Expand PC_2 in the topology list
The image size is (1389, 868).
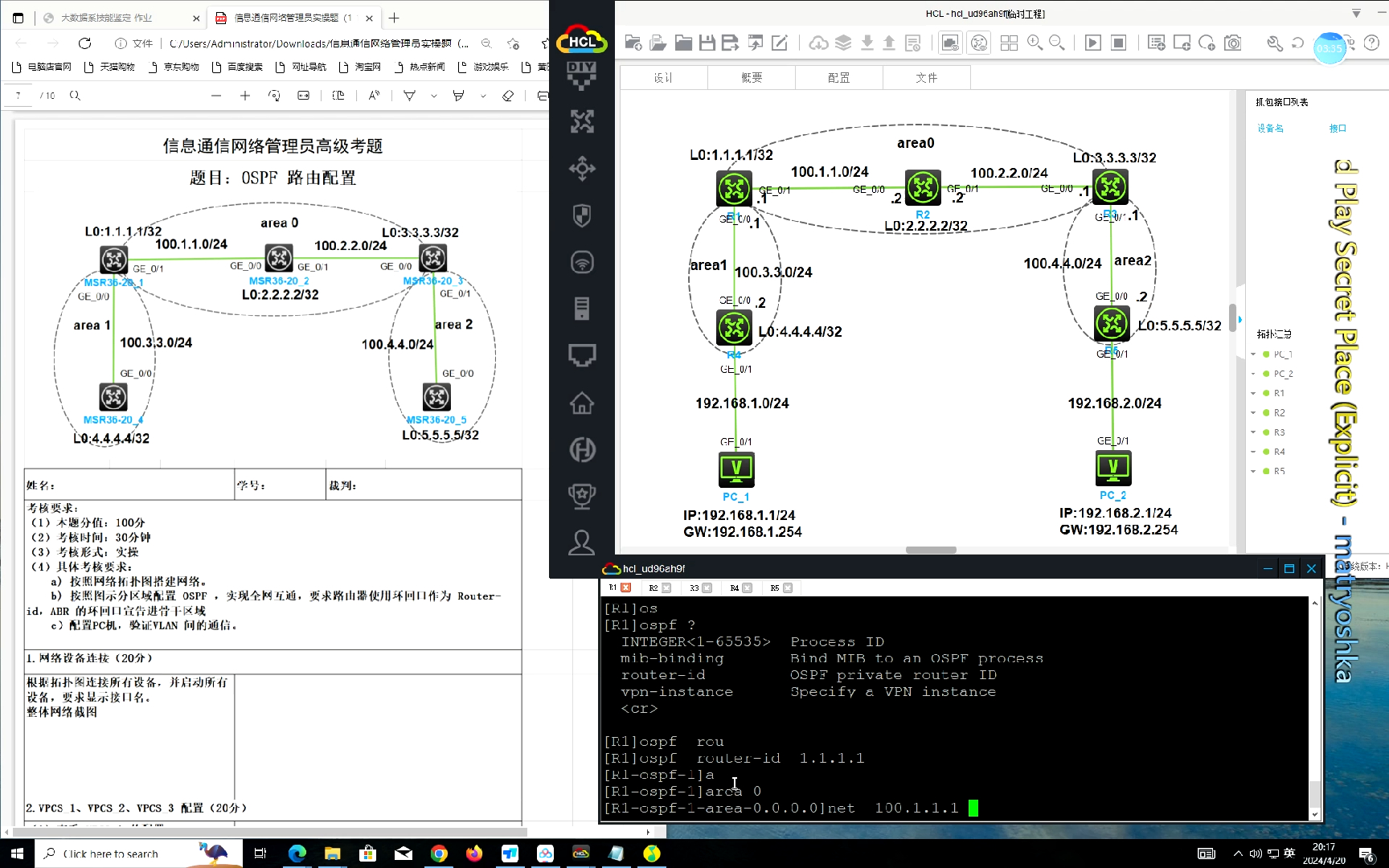[x=1253, y=374]
